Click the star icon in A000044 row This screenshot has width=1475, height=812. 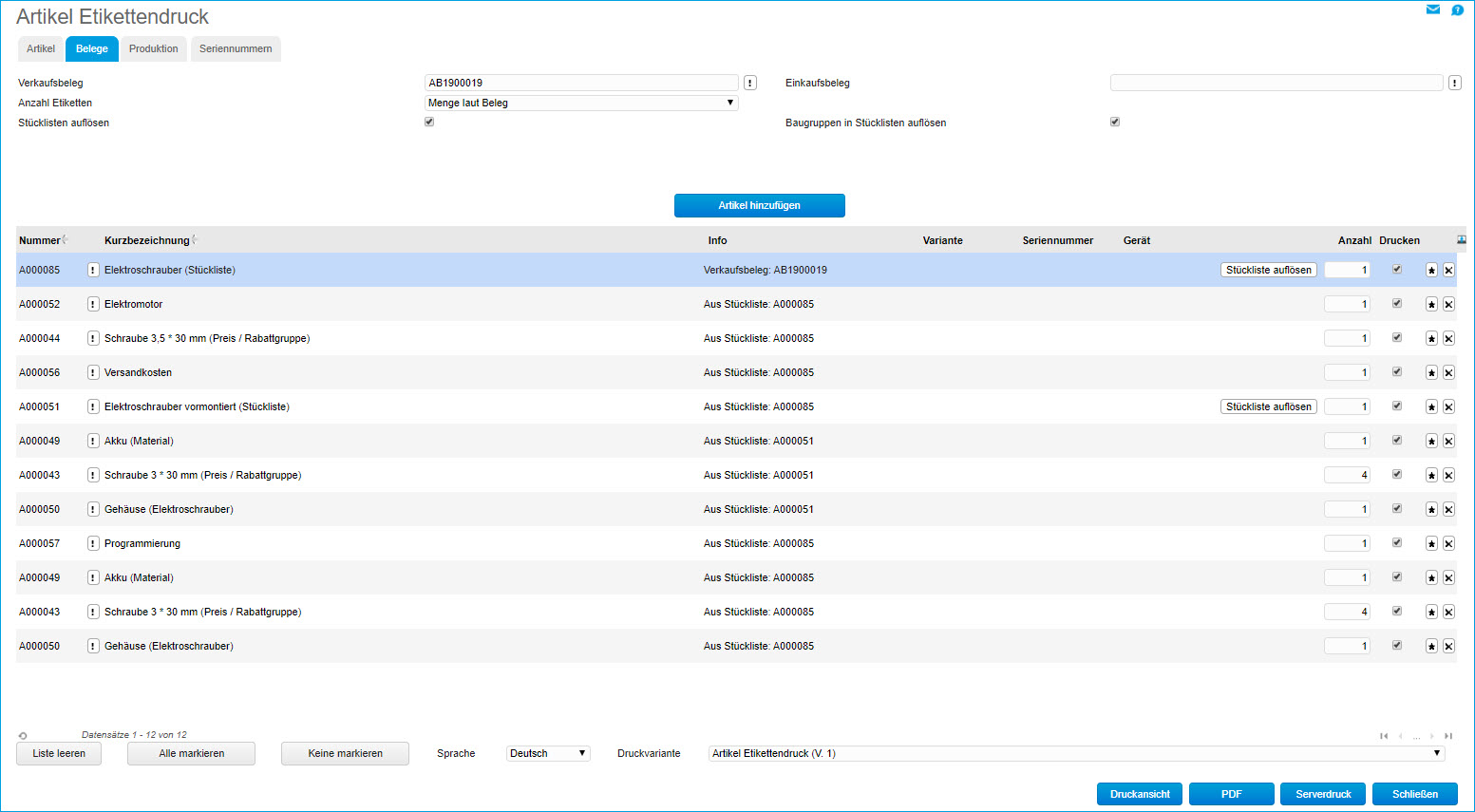click(1431, 339)
